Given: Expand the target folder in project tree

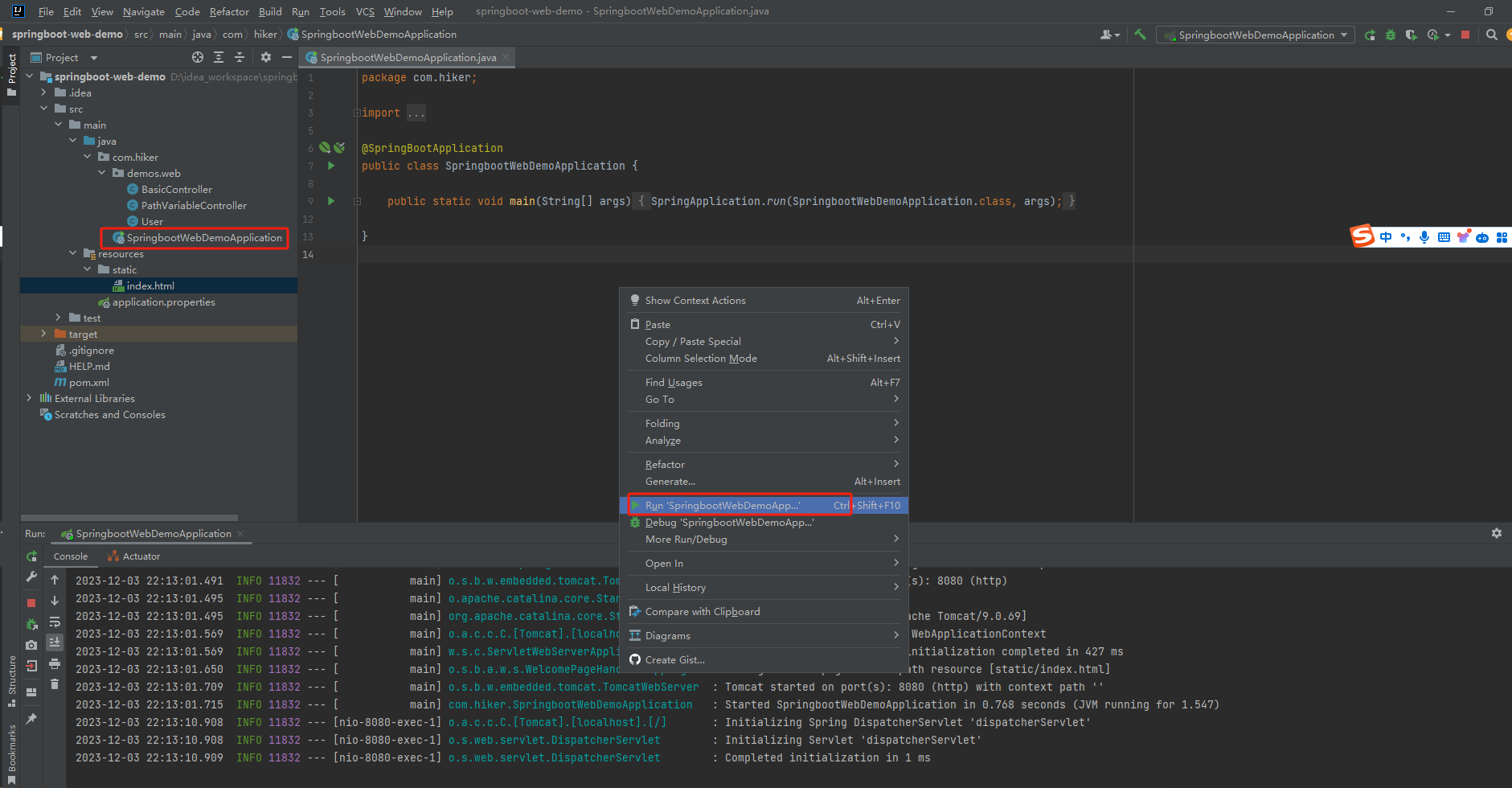Looking at the screenshot, I should pyautogui.click(x=43, y=334).
